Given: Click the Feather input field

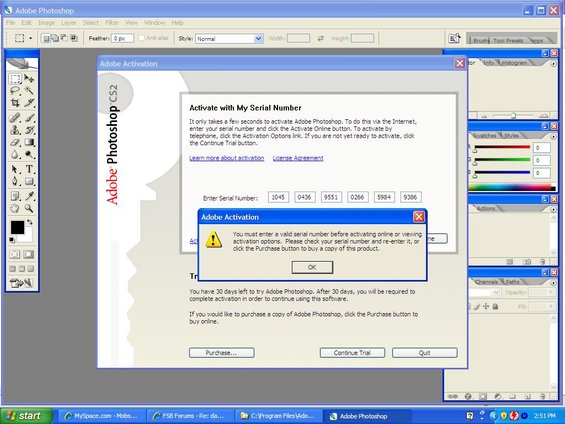Looking at the screenshot, I should click(123, 38).
